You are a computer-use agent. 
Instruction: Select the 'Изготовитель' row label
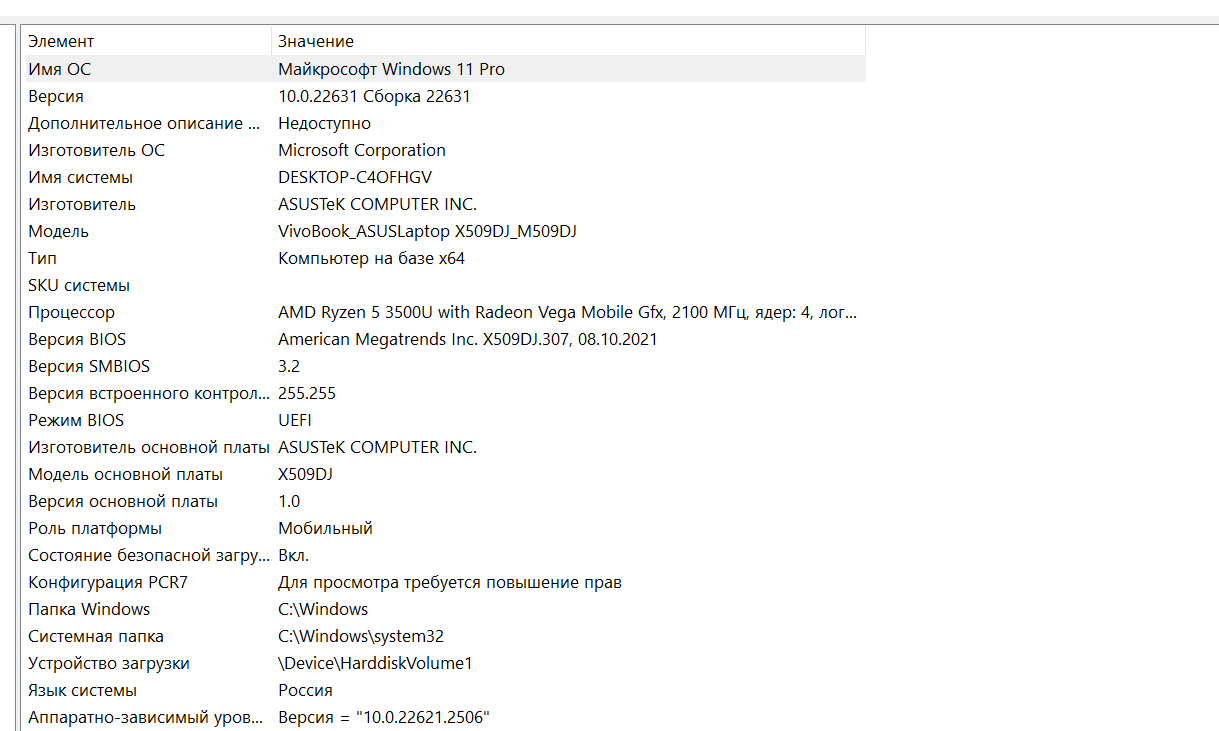pyautogui.click(x=82, y=204)
